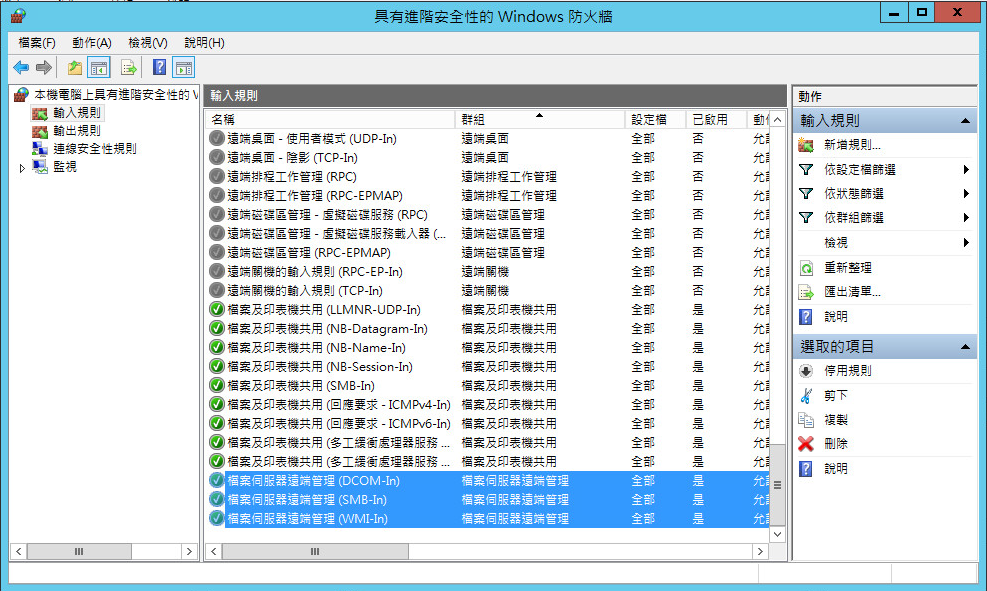Sort by the 群組 column header

[539, 120]
